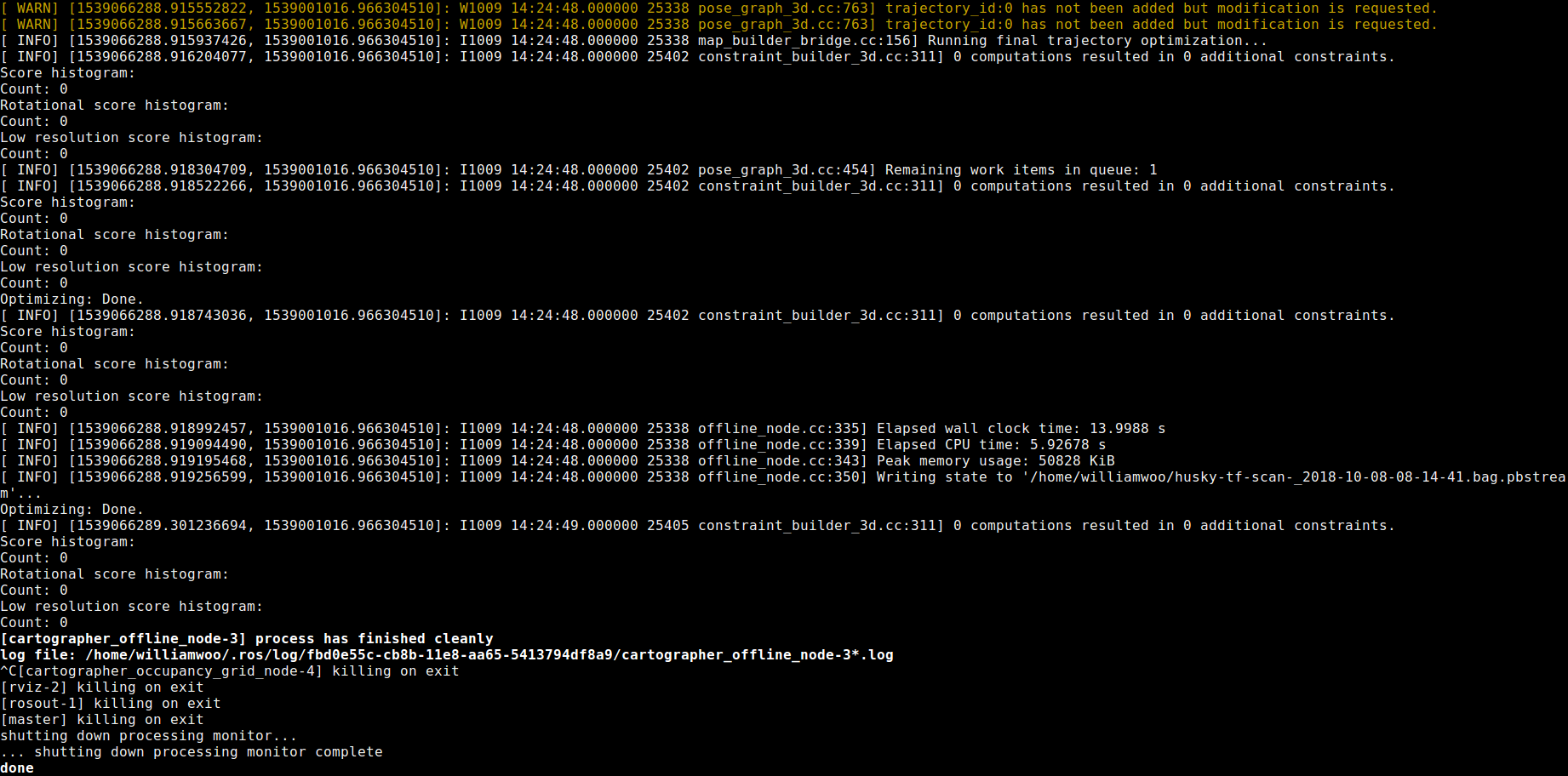Select 'map_builder_bridge.cc:156]' source reference
This screenshot has height=776, width=1568.
[809, 41]
